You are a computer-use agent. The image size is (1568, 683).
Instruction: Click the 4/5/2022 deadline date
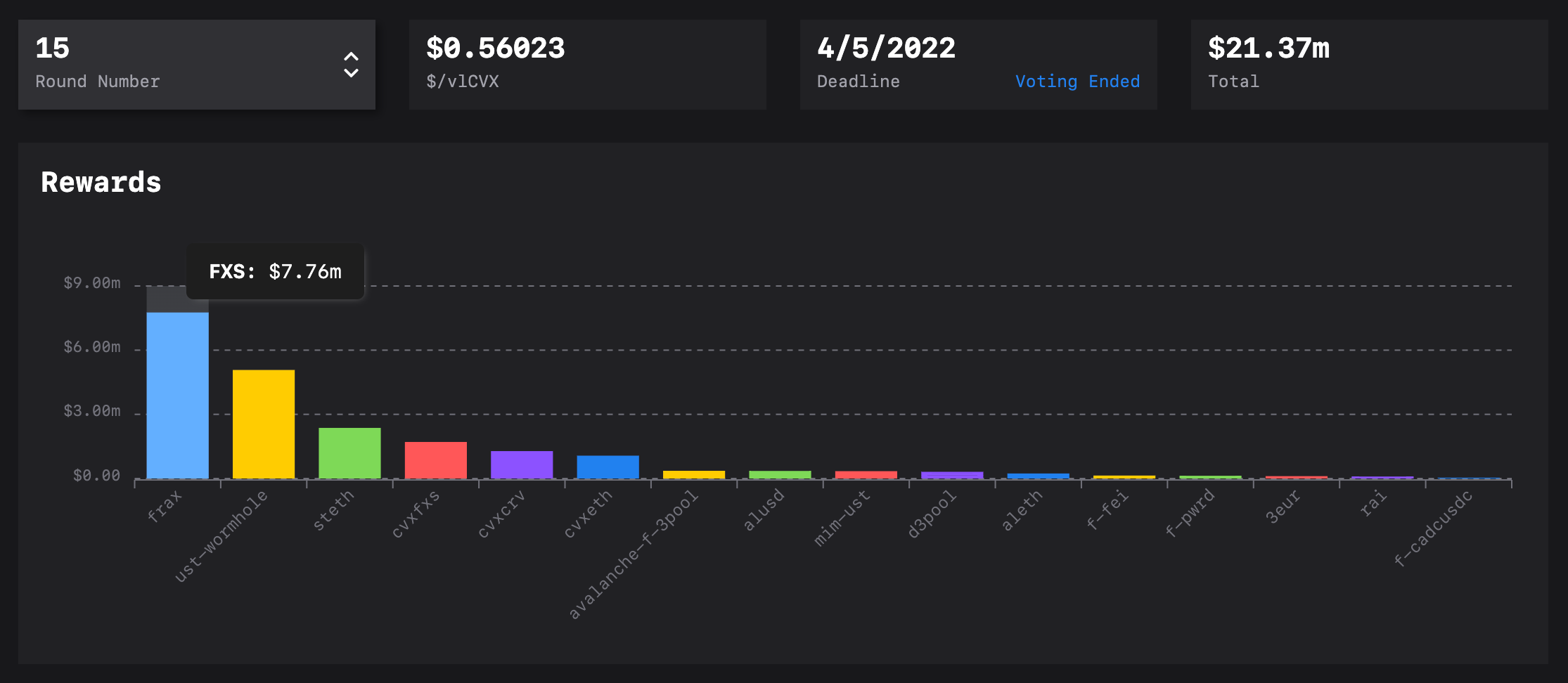click(886, 48)
